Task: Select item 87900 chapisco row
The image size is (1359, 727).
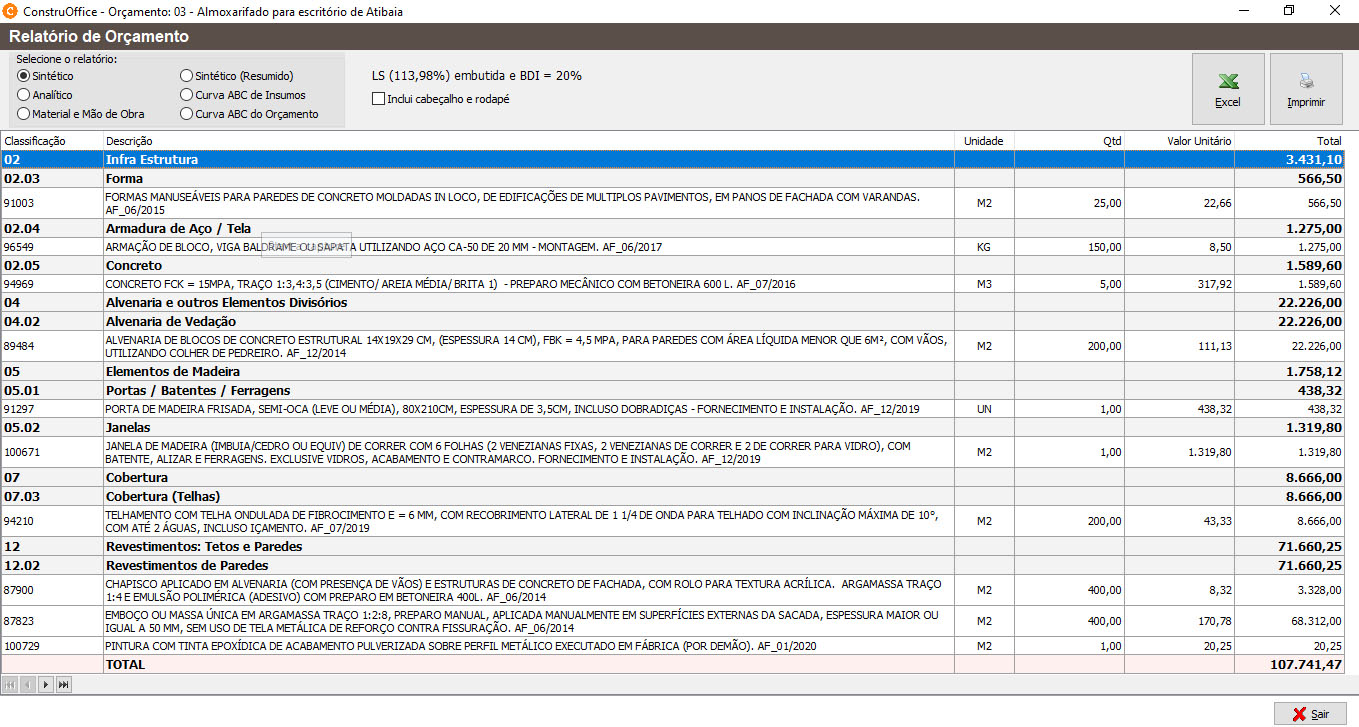Action: point(673,590)
